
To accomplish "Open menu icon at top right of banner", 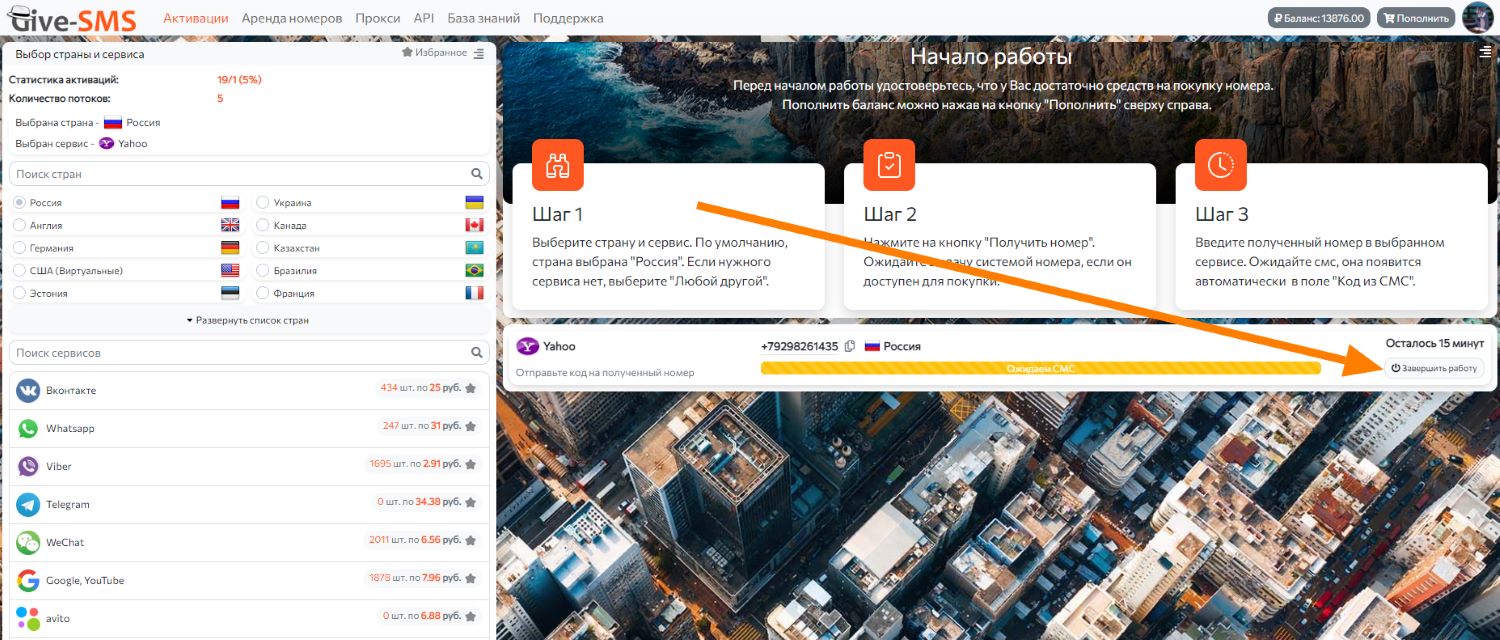I will click(x=1486, y=52).
